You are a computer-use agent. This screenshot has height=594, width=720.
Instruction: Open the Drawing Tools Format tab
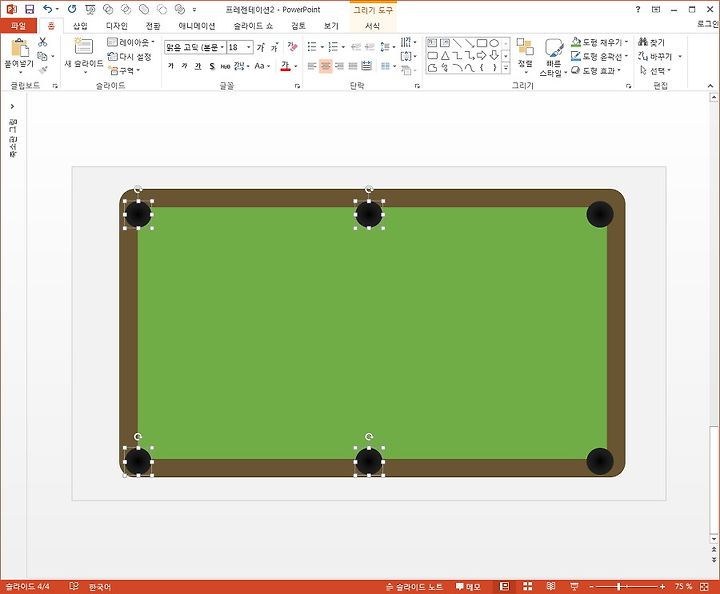(372, 26)
